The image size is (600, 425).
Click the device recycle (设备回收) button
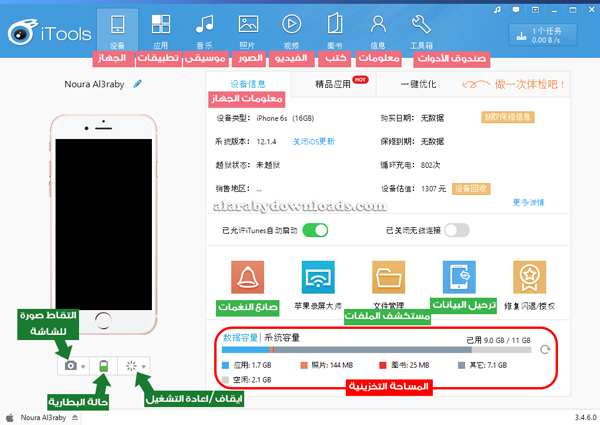coord(471,189)
